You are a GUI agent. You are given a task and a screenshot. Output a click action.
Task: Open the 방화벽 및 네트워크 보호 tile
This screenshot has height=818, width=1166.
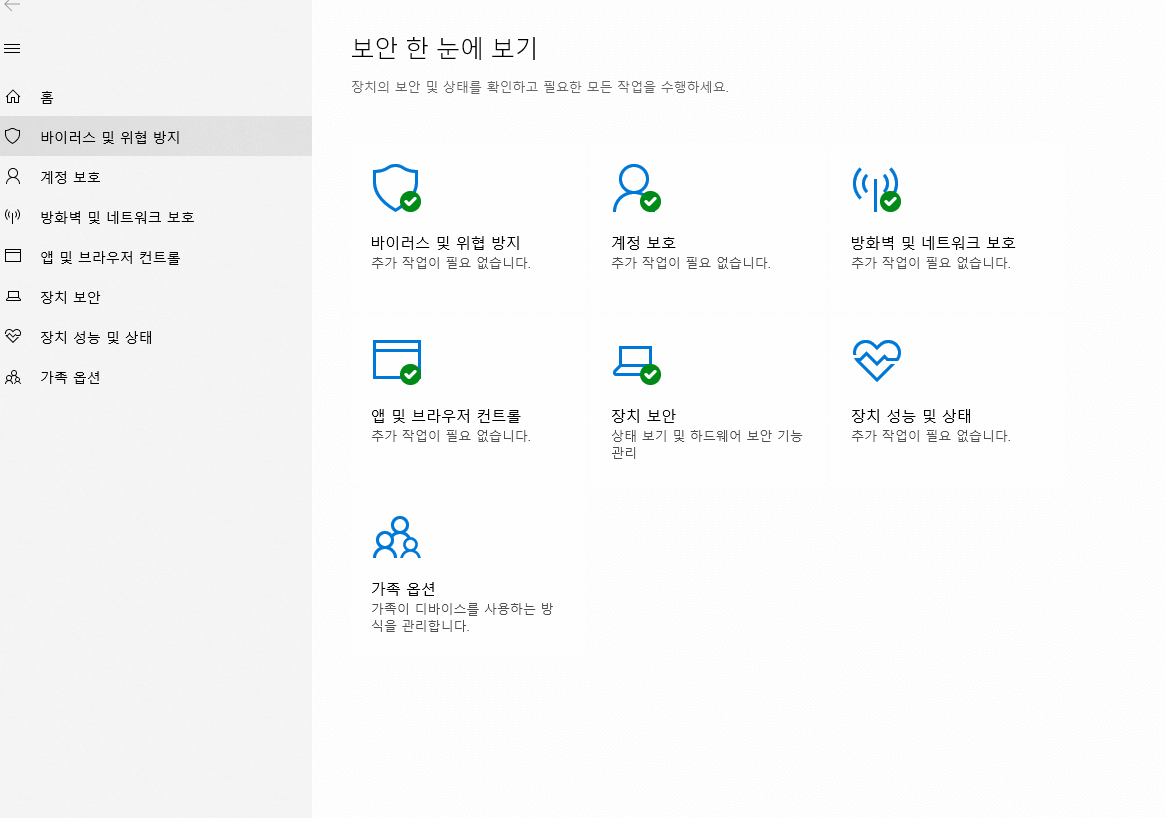(932, 242)
